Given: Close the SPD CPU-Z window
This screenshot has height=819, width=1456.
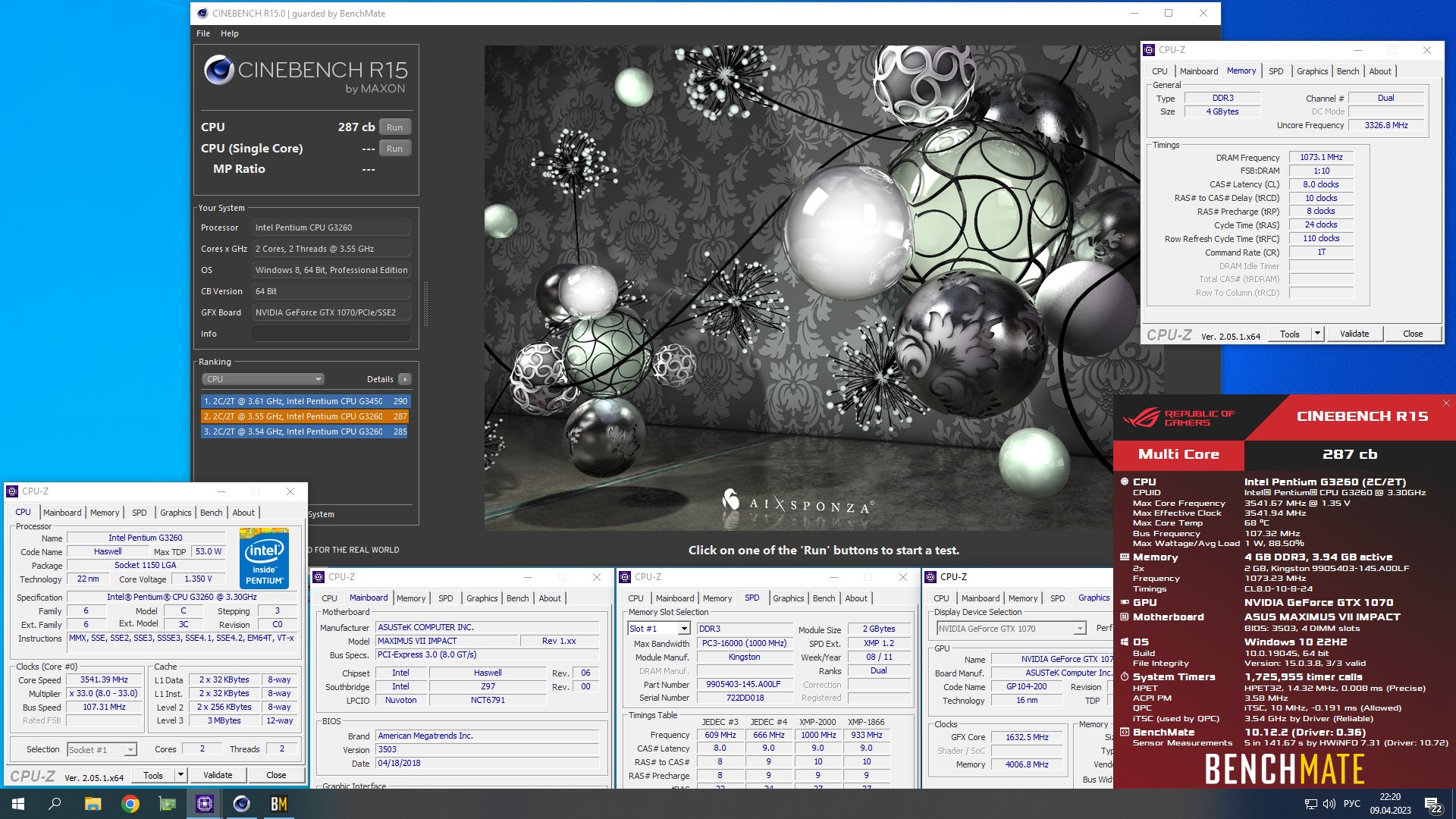Looking at the screenshot, I should click(x=902, y=577).
